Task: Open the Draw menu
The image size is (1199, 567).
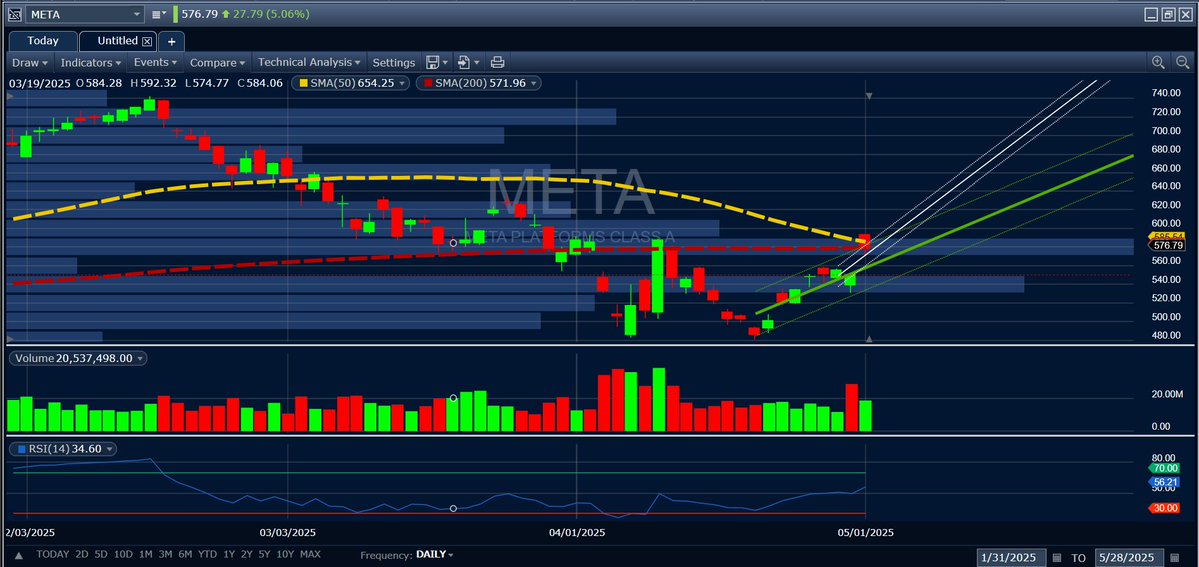Action: click(30, 63)
